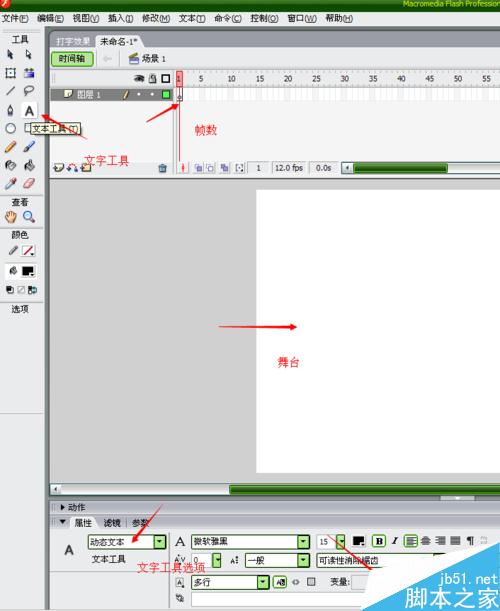Open the 文件 menu
Viewport: 500px width, 611px height.
click(15, 18)
